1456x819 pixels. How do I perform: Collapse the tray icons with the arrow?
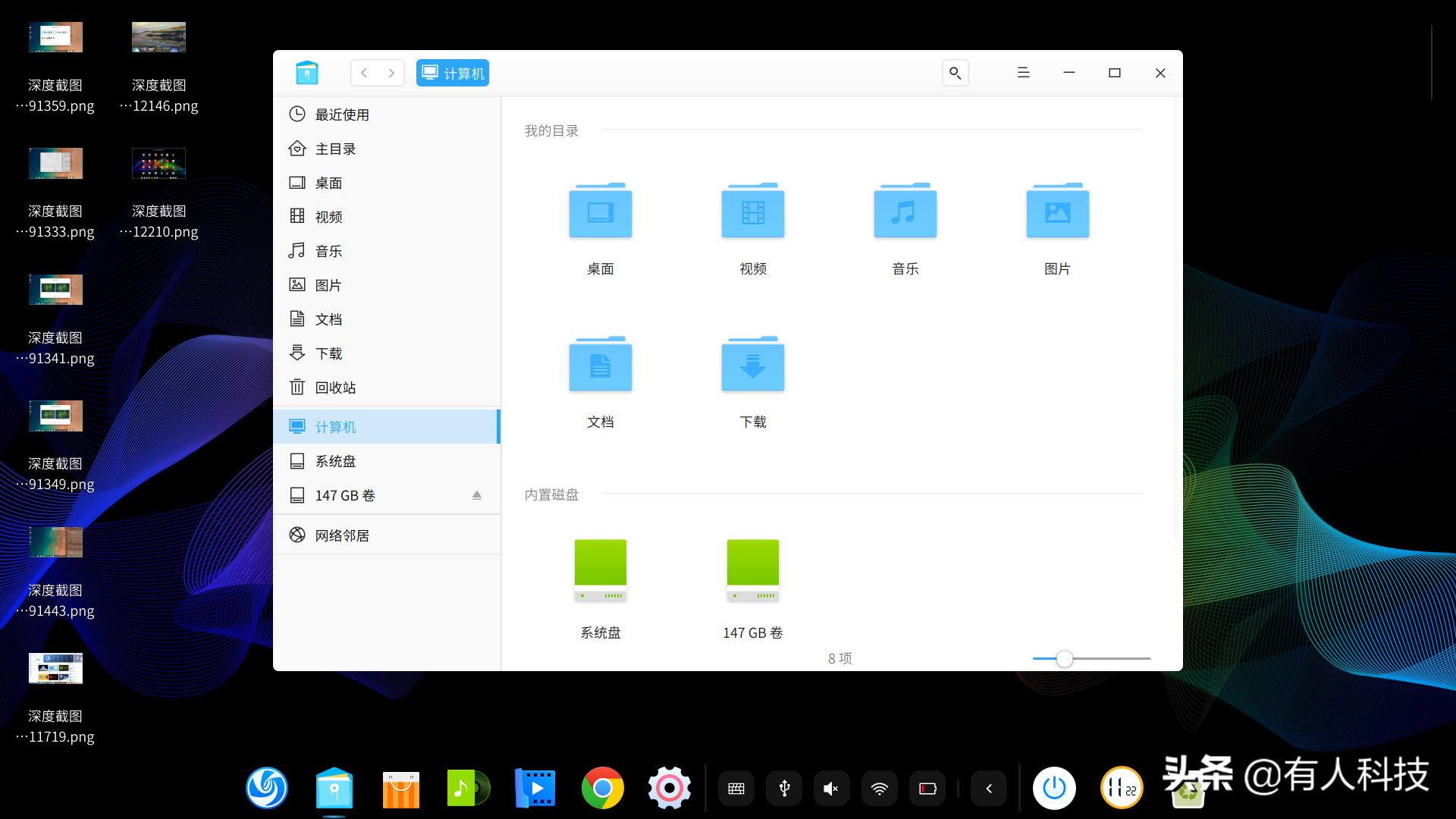[x=989, y=789]
